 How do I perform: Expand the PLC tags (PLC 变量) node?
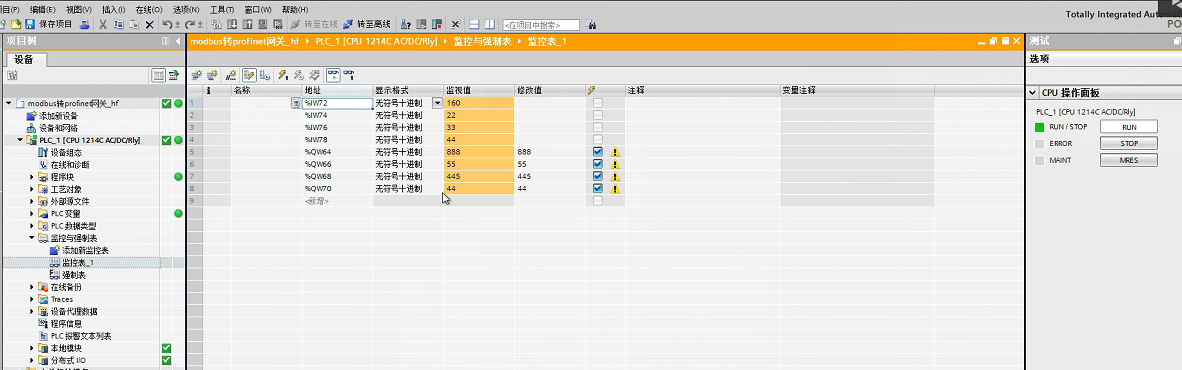click(32, 213)
